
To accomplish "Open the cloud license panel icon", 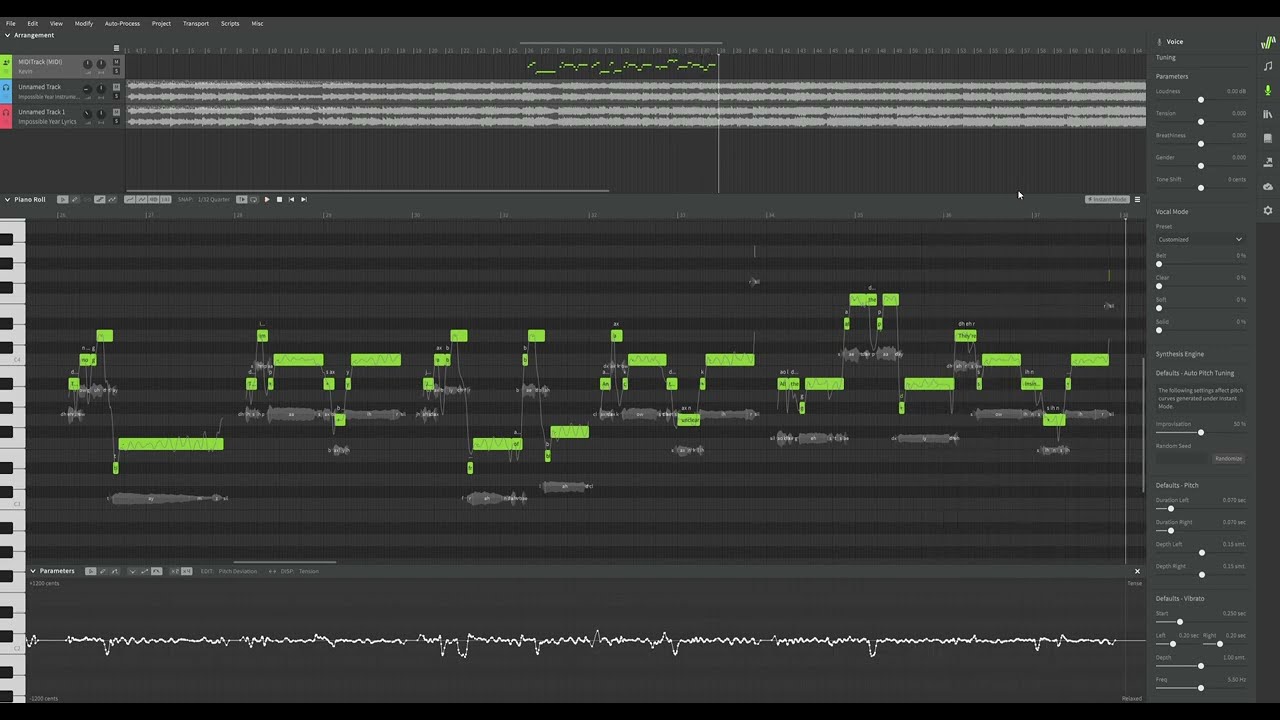I will (1268, 186).
